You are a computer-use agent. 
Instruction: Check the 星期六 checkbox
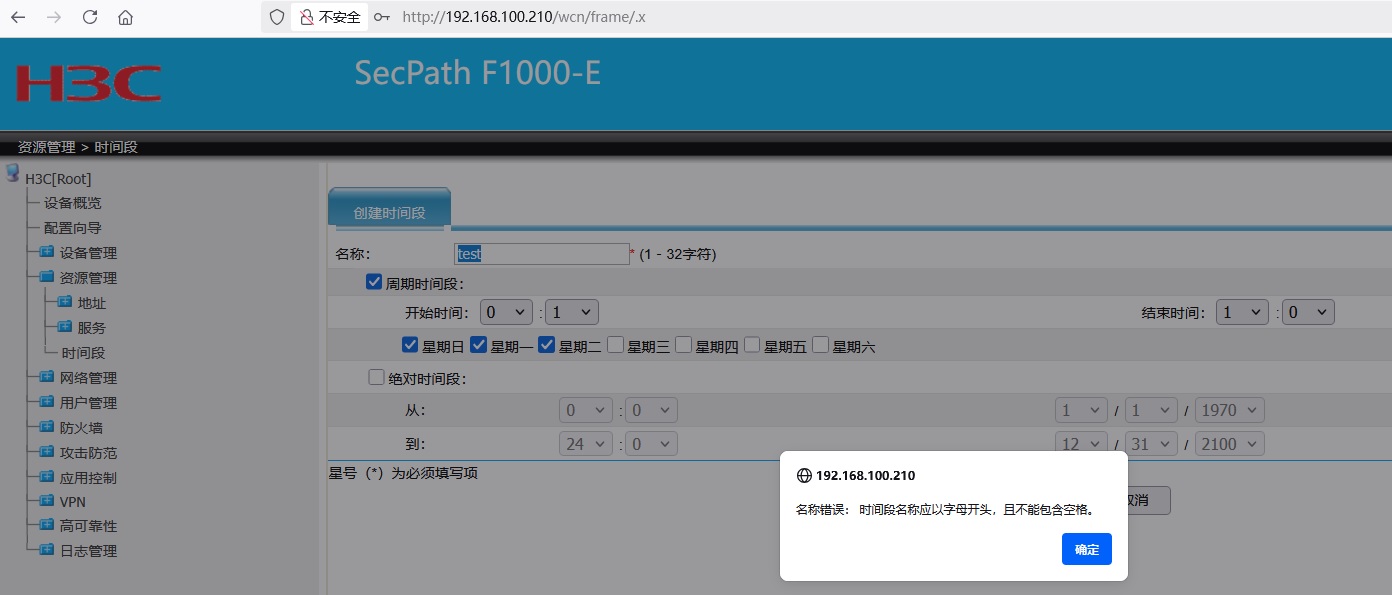pos(820,345)
